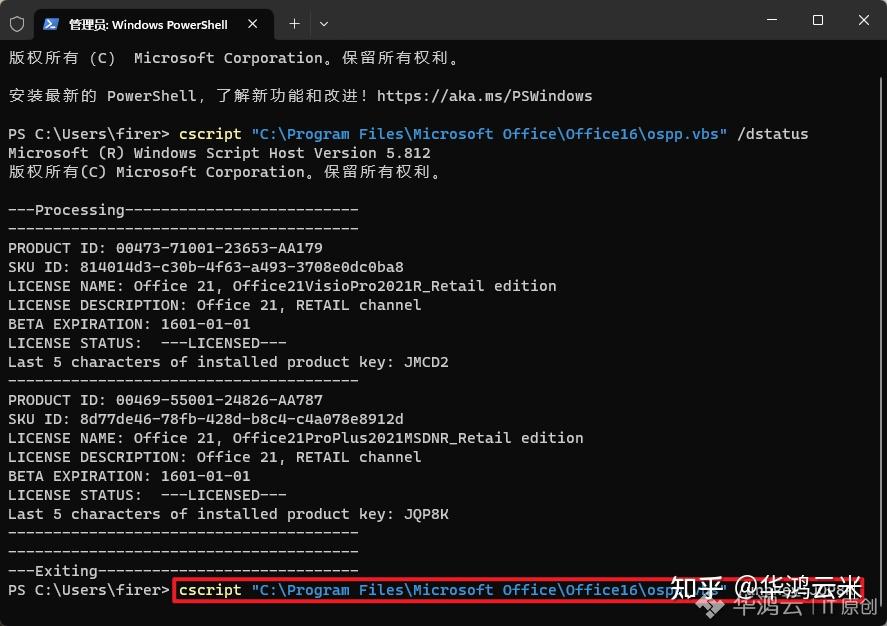Select the 管理员: Windows PowerShell tab

point(154,24)
